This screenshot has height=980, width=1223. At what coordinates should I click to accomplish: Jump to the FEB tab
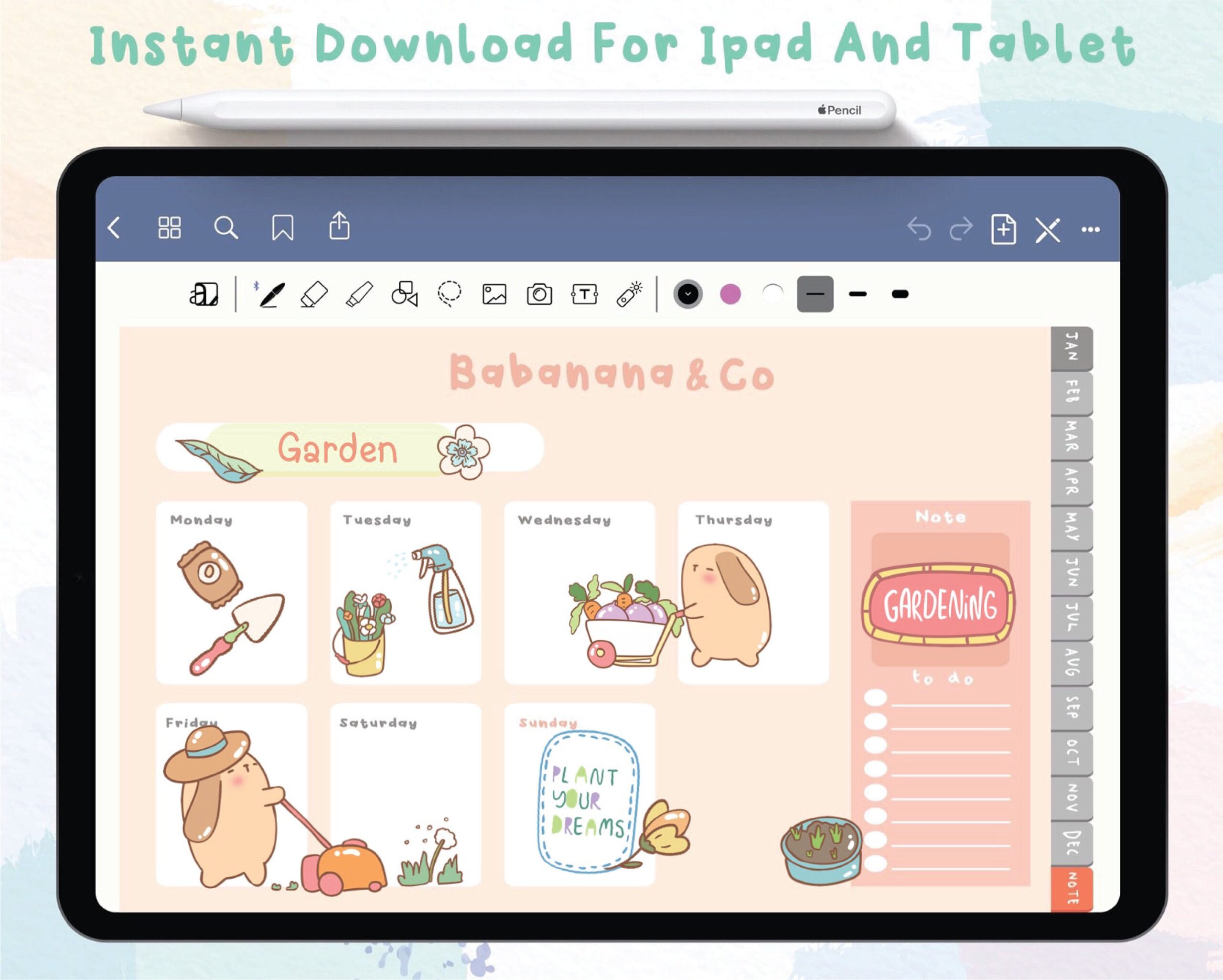pos(1072,393)
